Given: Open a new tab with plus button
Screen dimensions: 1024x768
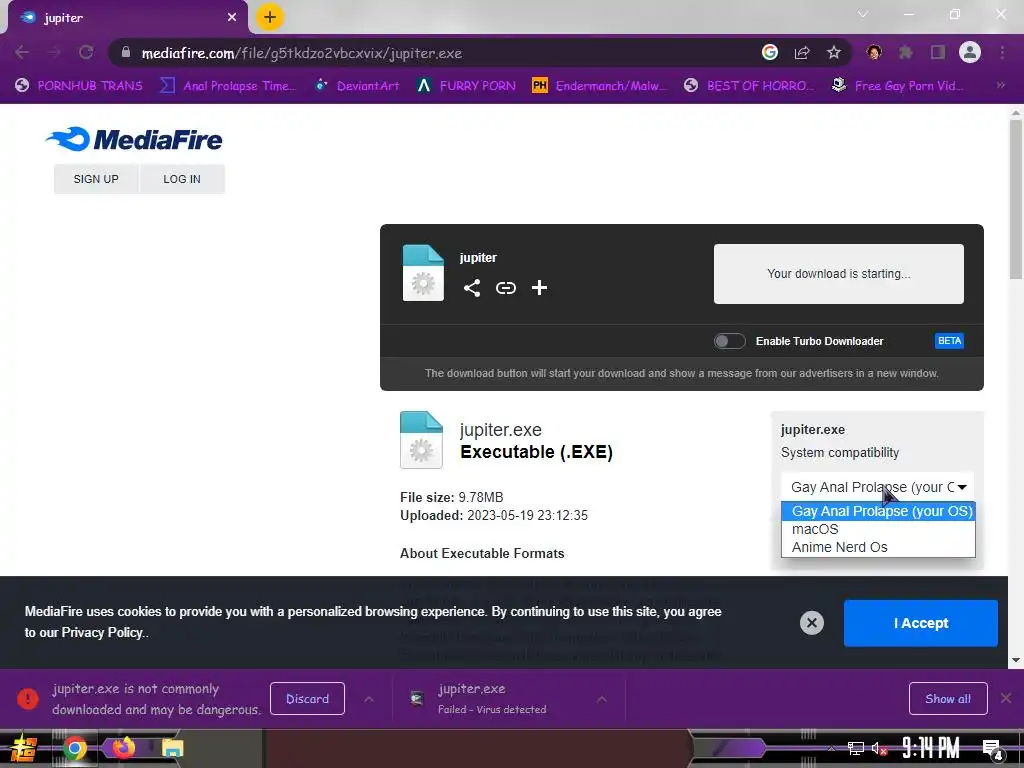Looking at the screenshot, I should (269, 17).
